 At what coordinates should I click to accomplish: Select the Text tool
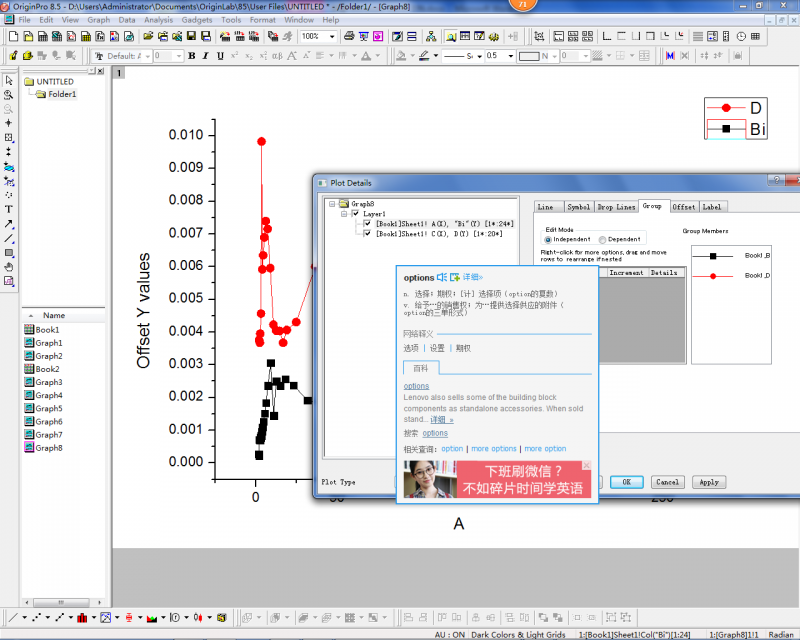9,209
